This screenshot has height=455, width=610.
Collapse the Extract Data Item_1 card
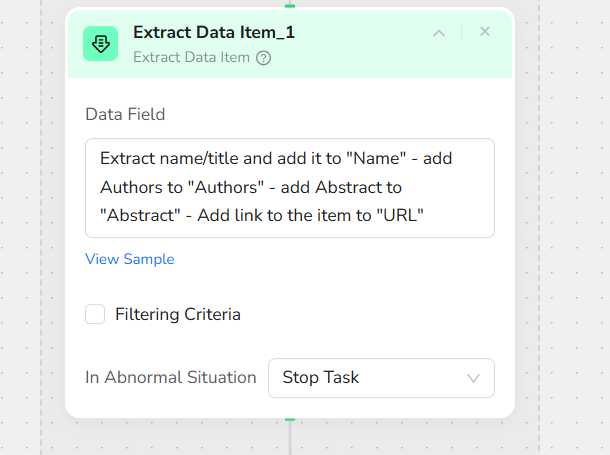[x=438, y=33]
